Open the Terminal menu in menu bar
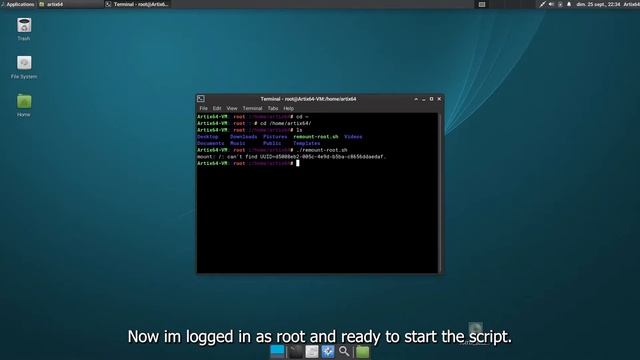This screenshot has height=360, width=640. coord(252,108)
